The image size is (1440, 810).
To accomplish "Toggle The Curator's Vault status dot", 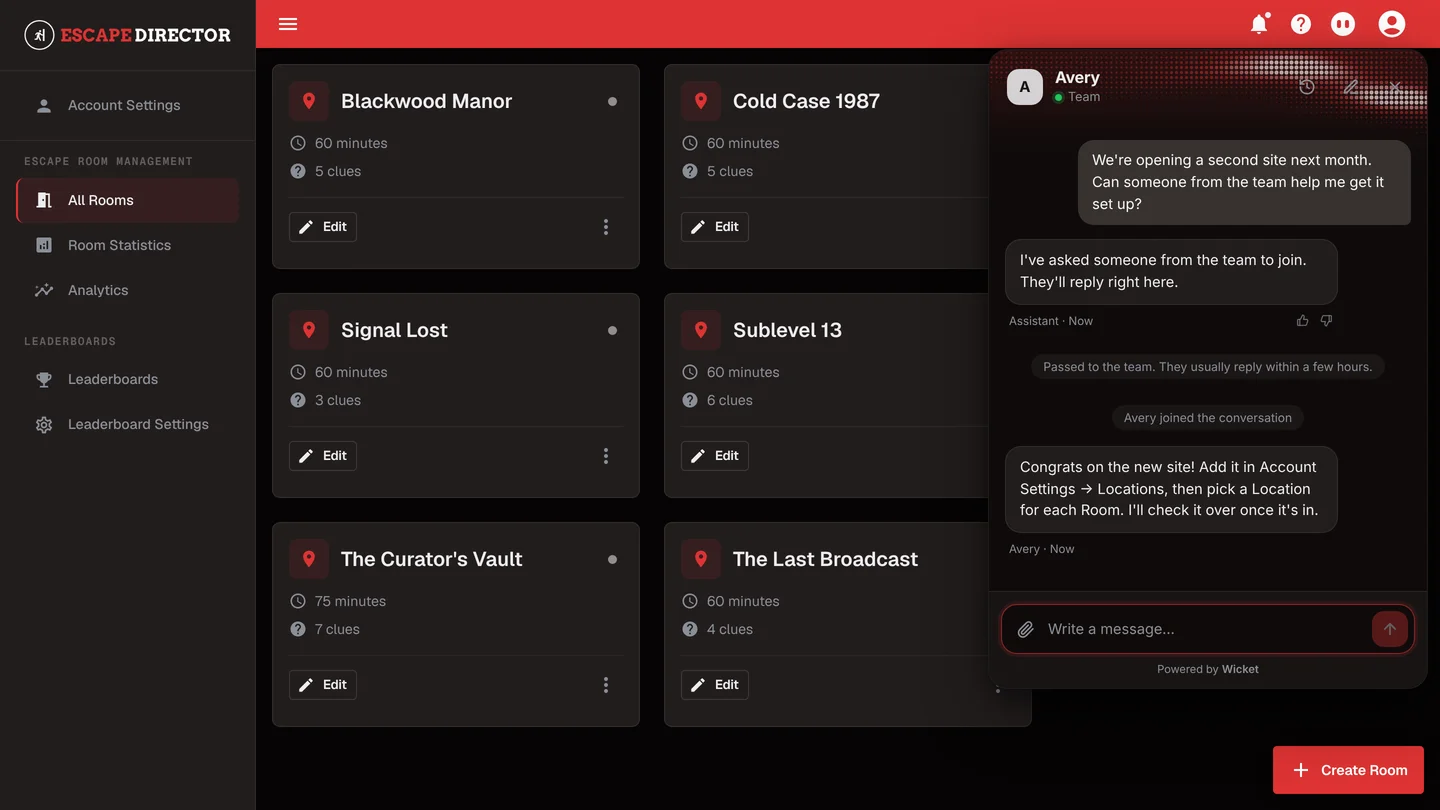I will pos(612,559).
